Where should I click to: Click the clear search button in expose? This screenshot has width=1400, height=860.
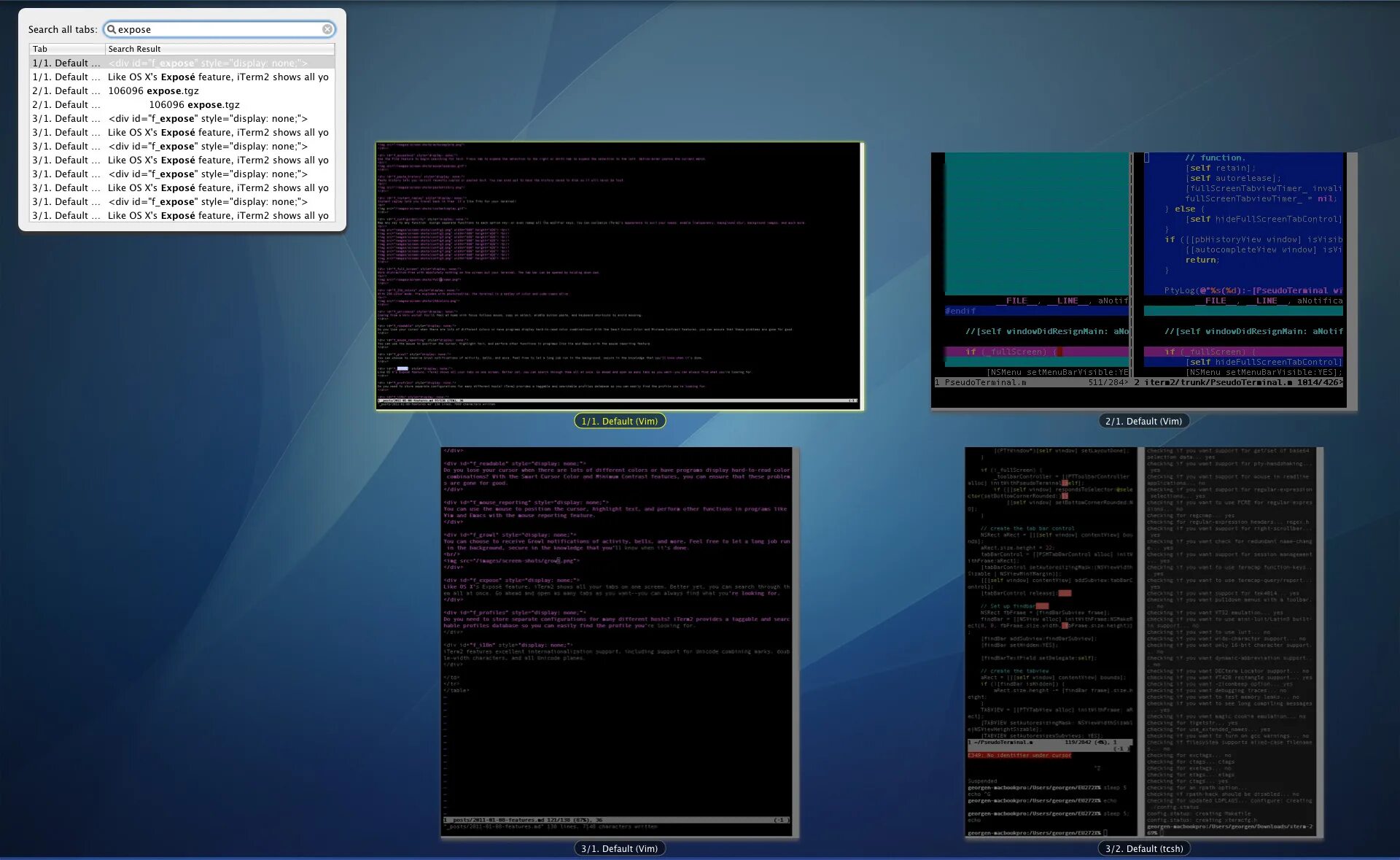coord(326,29)
